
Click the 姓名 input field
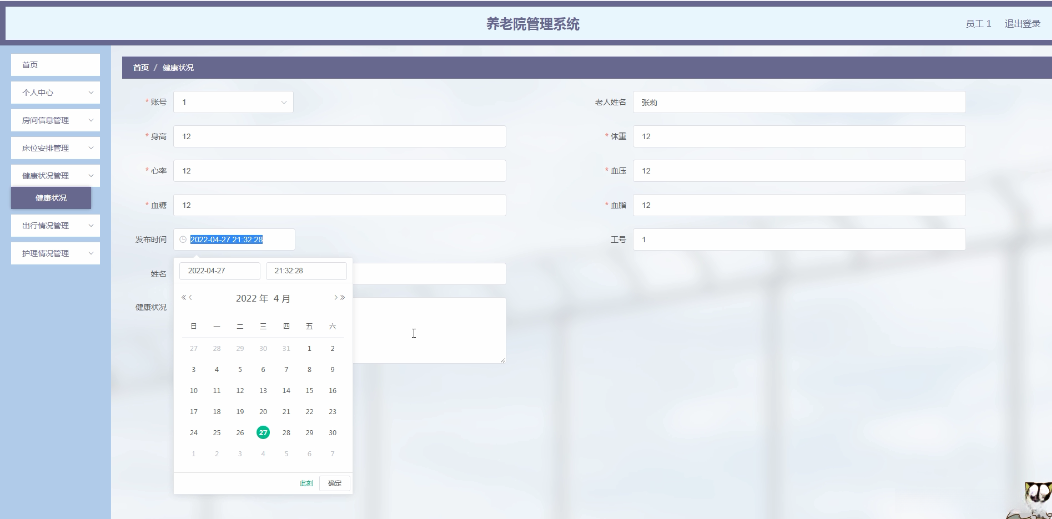(429, 274)
